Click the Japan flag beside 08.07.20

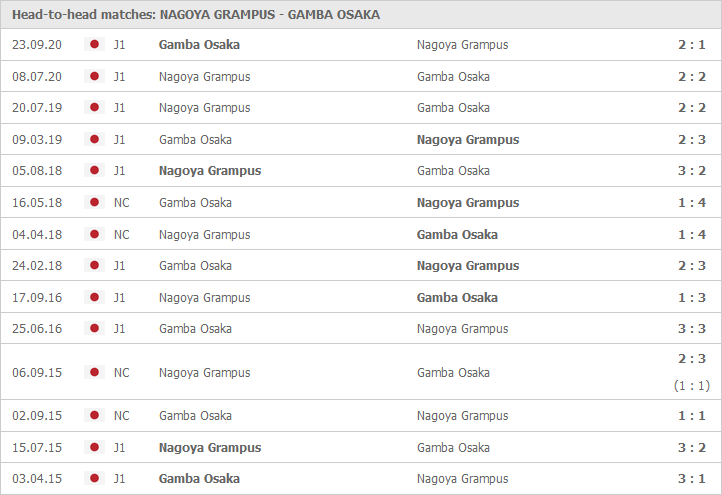click(94, 76)
